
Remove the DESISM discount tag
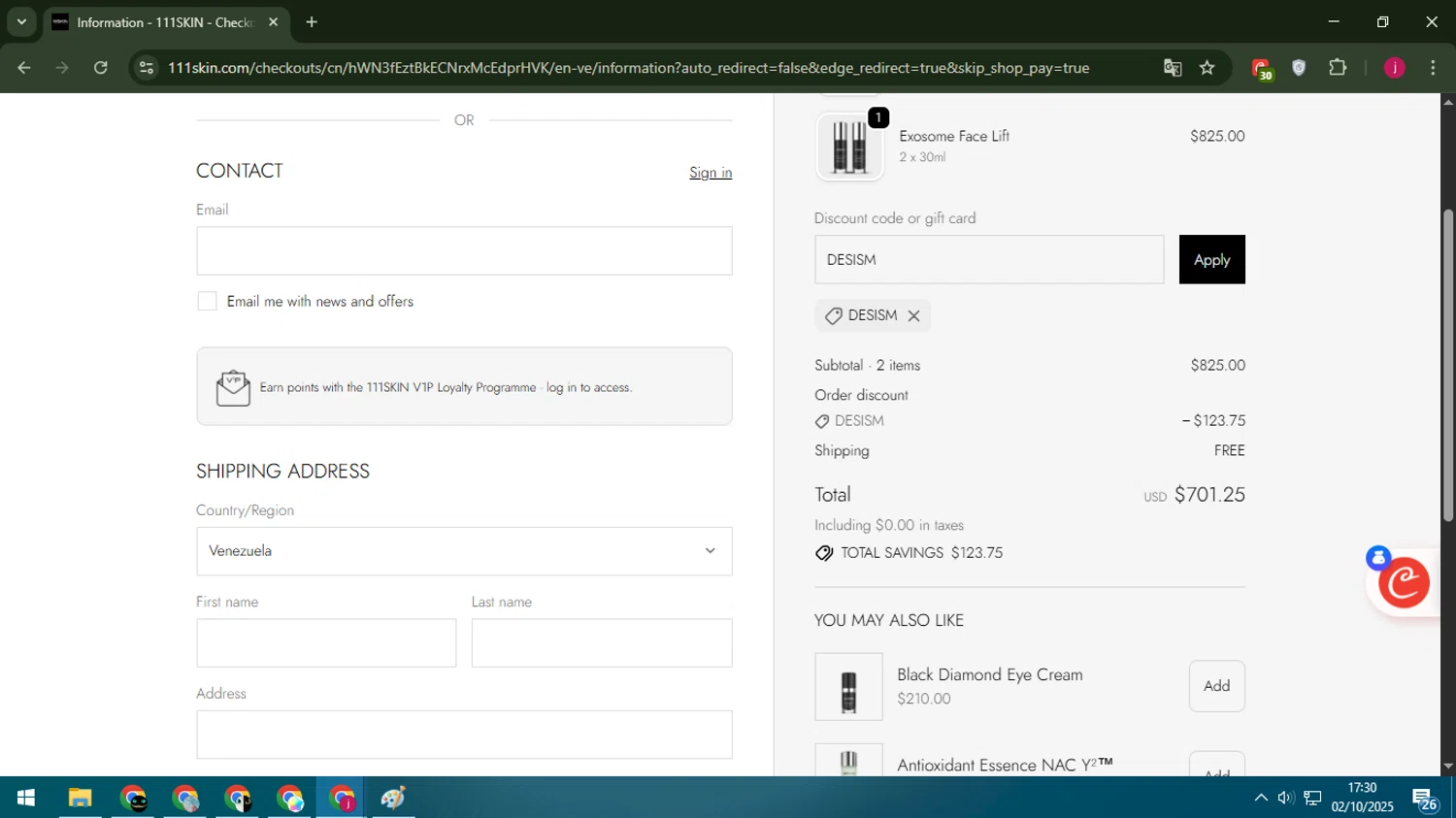pos(913,315)
